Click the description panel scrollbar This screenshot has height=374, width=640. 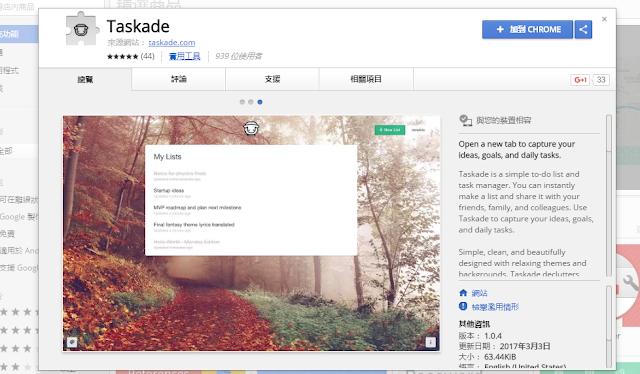coord(609,195)
